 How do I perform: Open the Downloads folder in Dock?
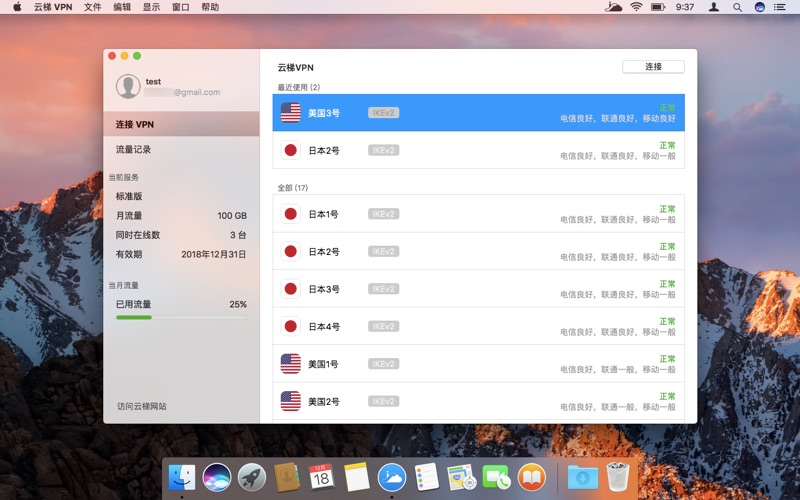(583, 478)
